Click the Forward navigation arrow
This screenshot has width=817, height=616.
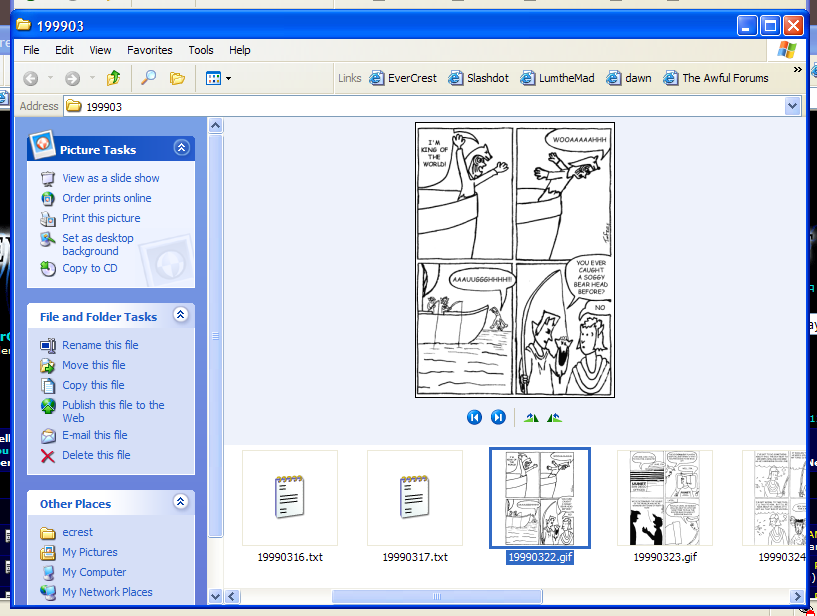(72, 79)
